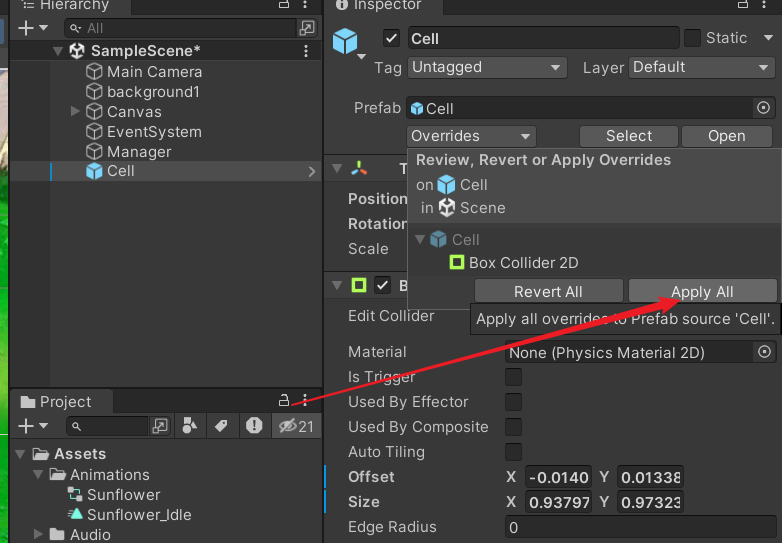Screen dimensions: 782x543
Task: Open the SampleScene three-dot options menu
Action: [x=306, y=51]
